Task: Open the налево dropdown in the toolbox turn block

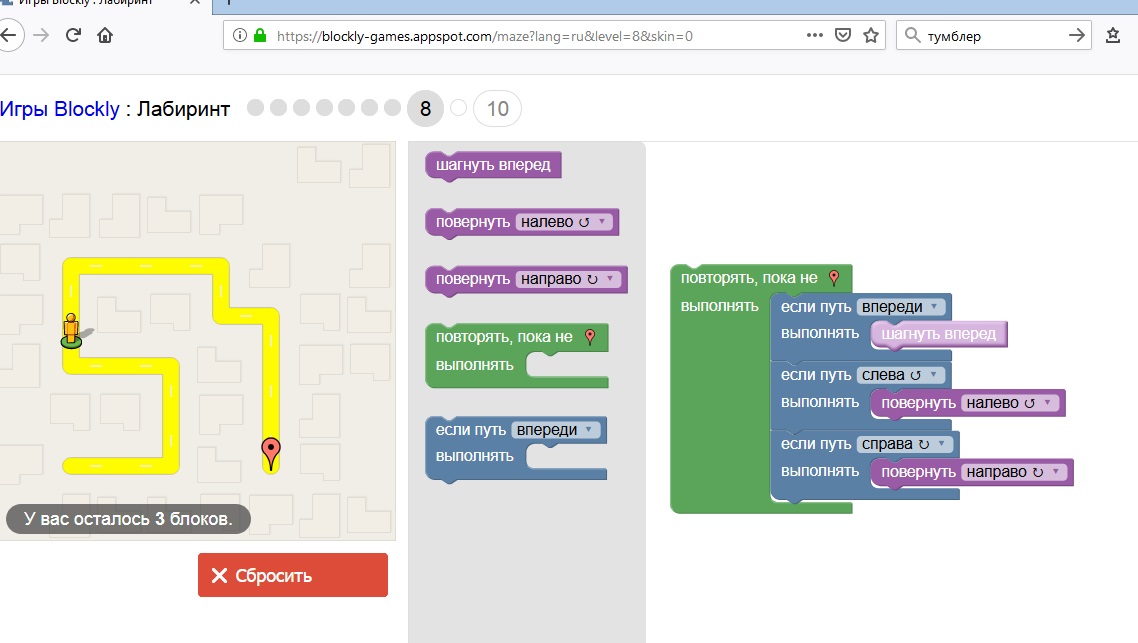Action: [565, 222]
